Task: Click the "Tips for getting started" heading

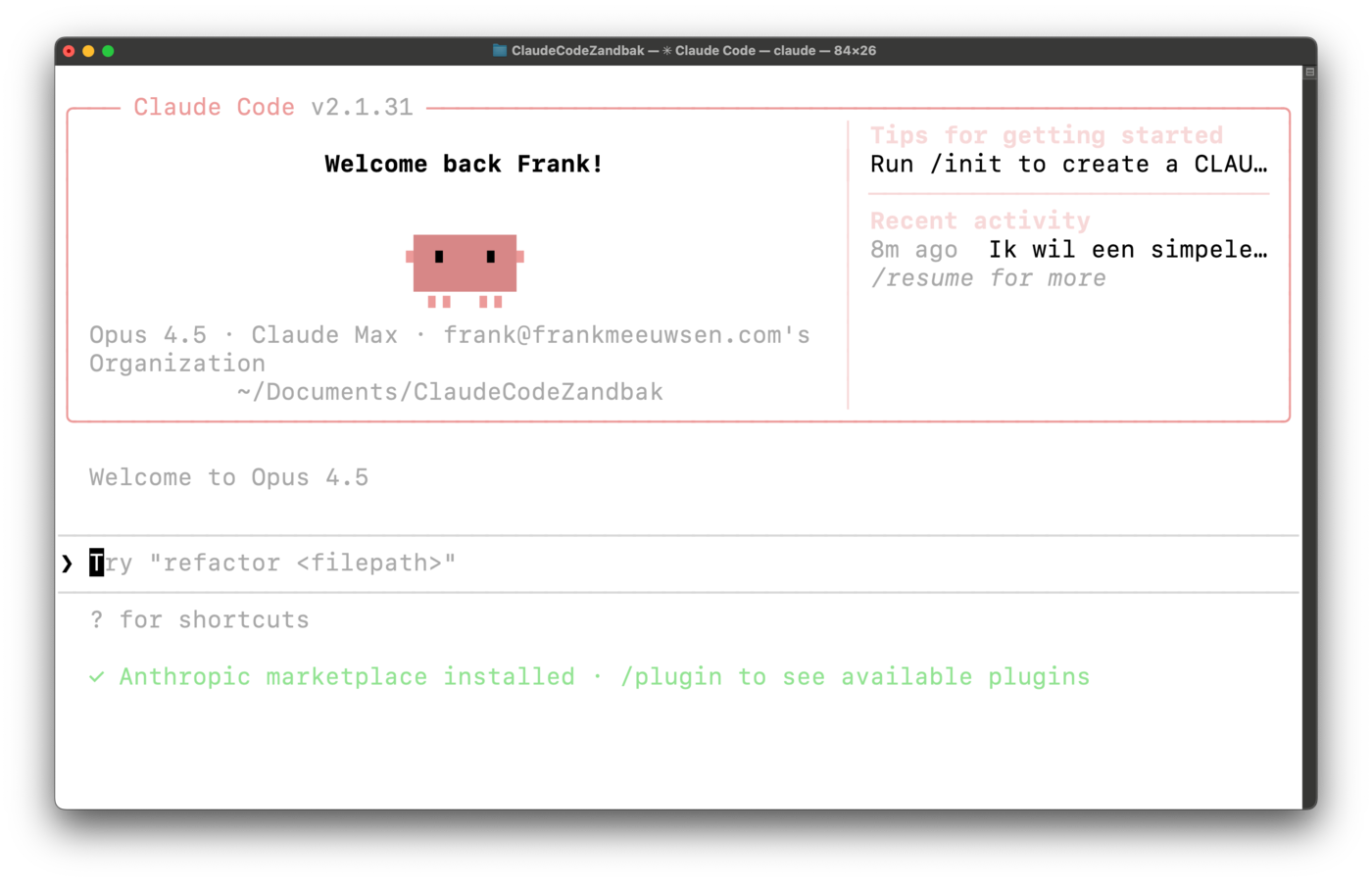Action: [1046, 135]
